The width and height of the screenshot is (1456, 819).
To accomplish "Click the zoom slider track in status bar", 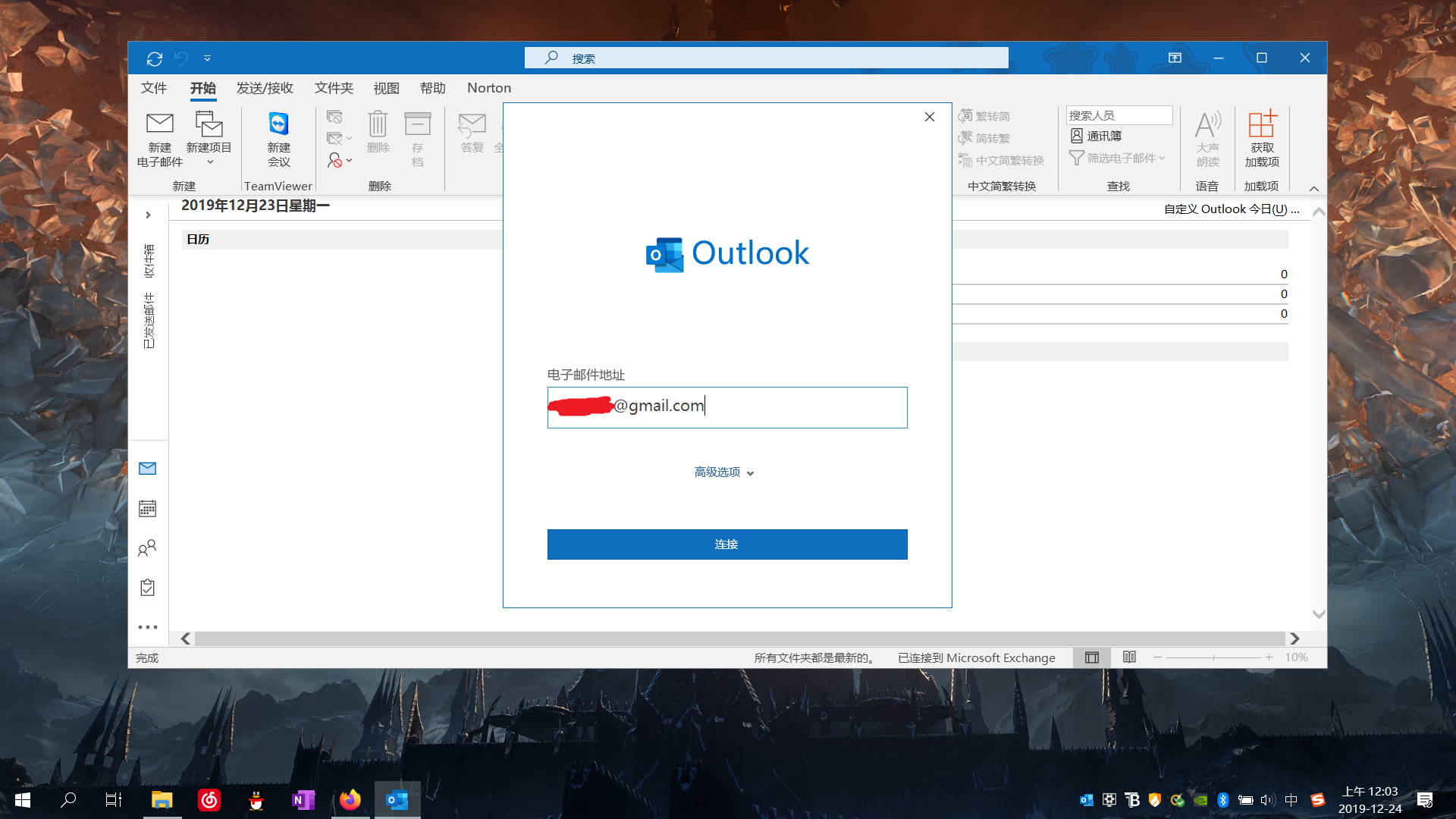I will 1213,657.
